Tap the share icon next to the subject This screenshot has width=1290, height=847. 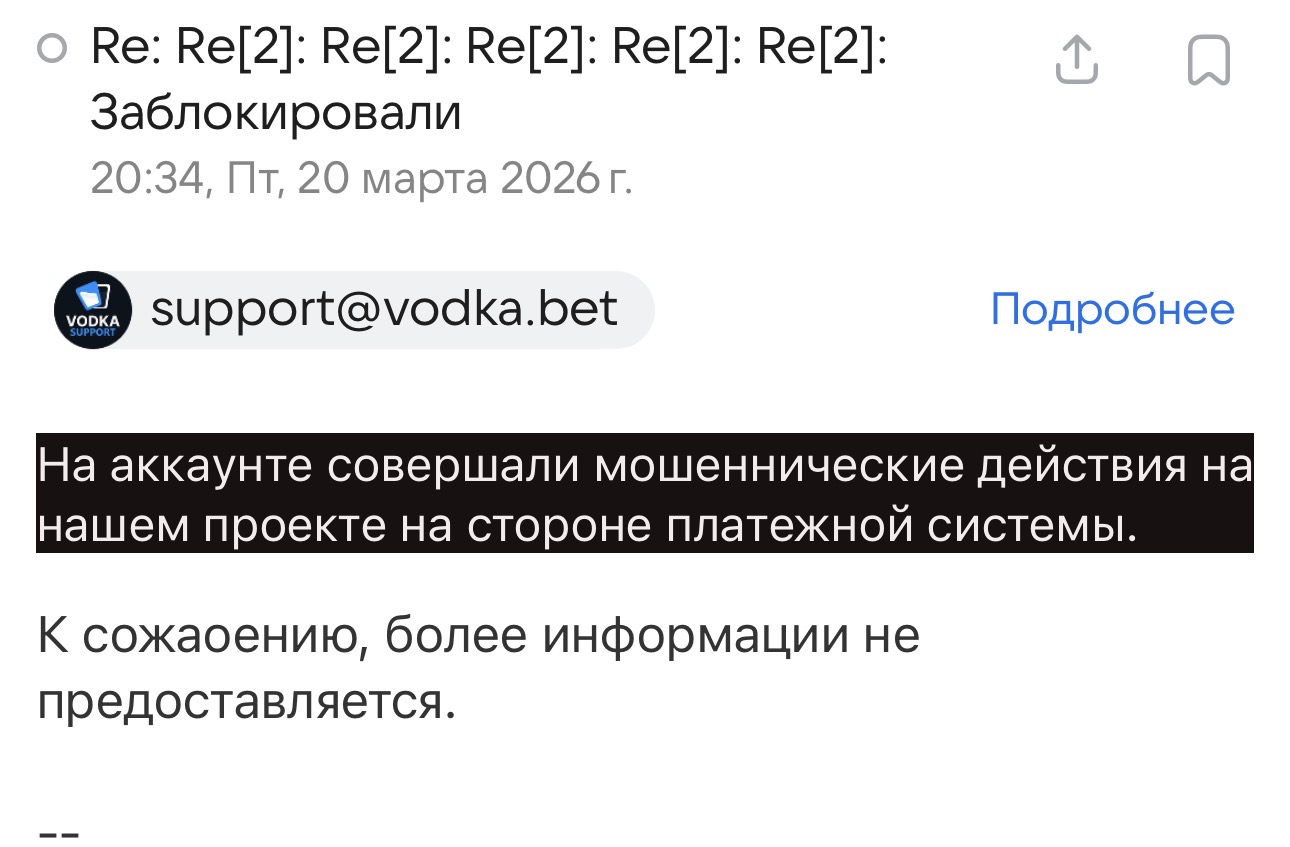click(1076, 59)
